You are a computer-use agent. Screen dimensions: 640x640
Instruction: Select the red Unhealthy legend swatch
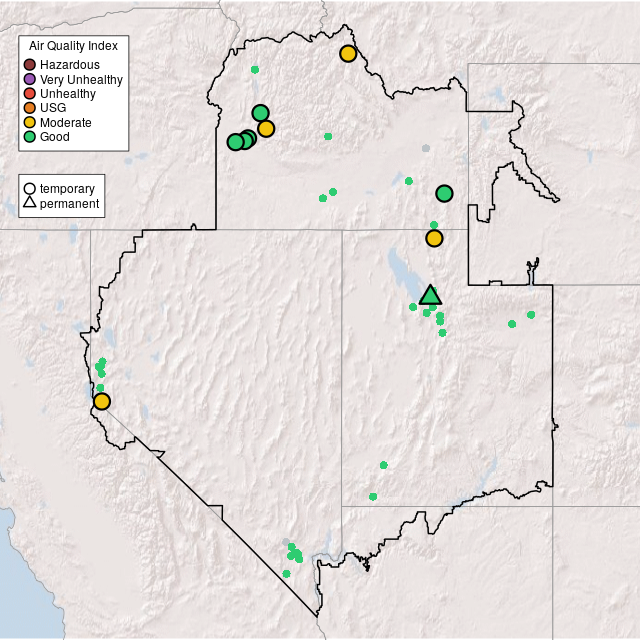point(30,93)
